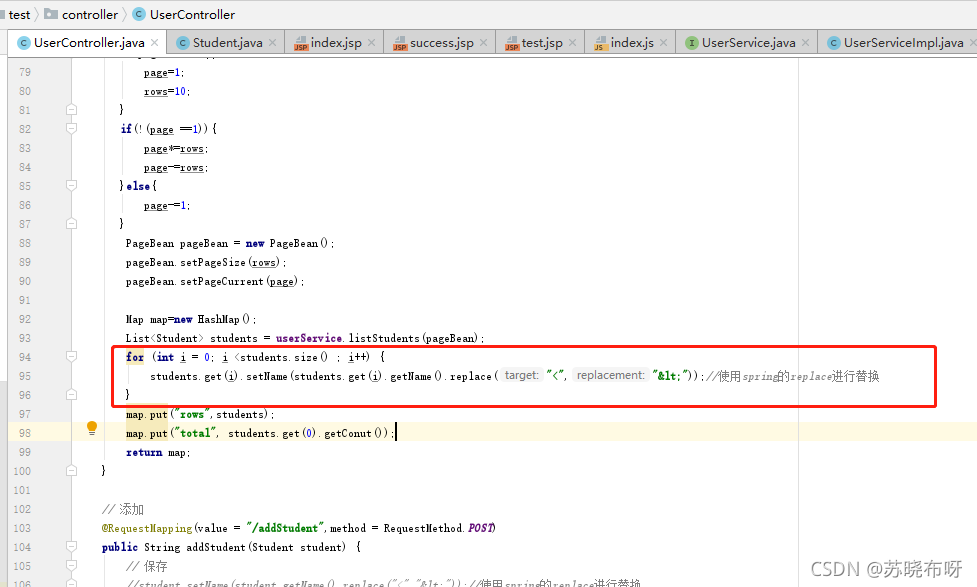Click the replacement: parameter hint on line 95
Image resolution: width=977 pixels, height=587 pixels.
611,375
